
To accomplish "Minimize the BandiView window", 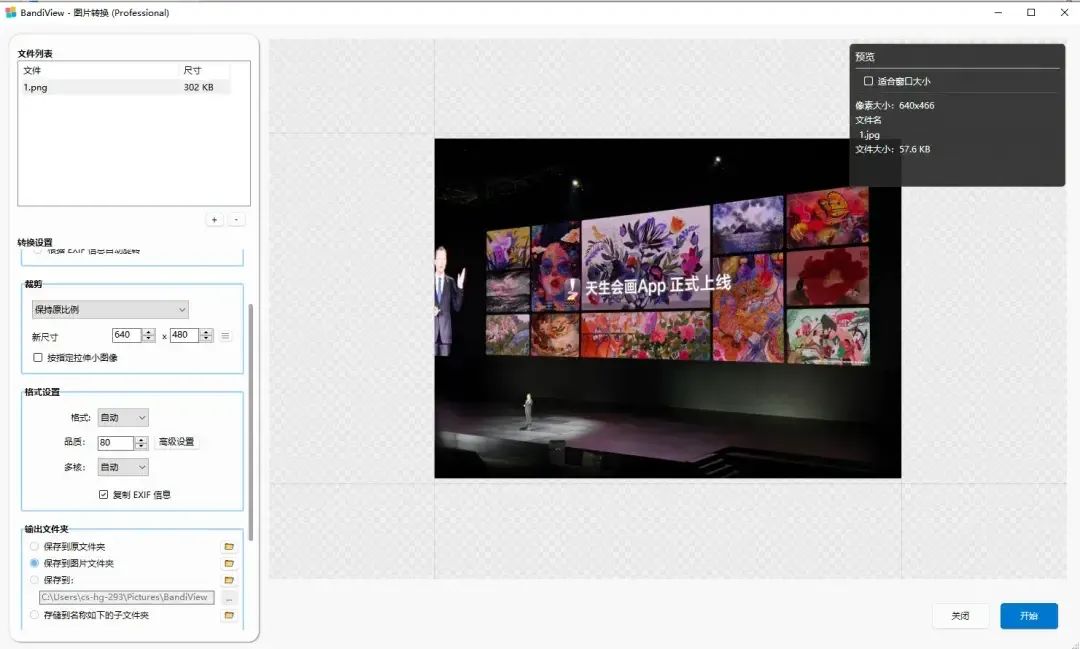I will pos(998,12).
